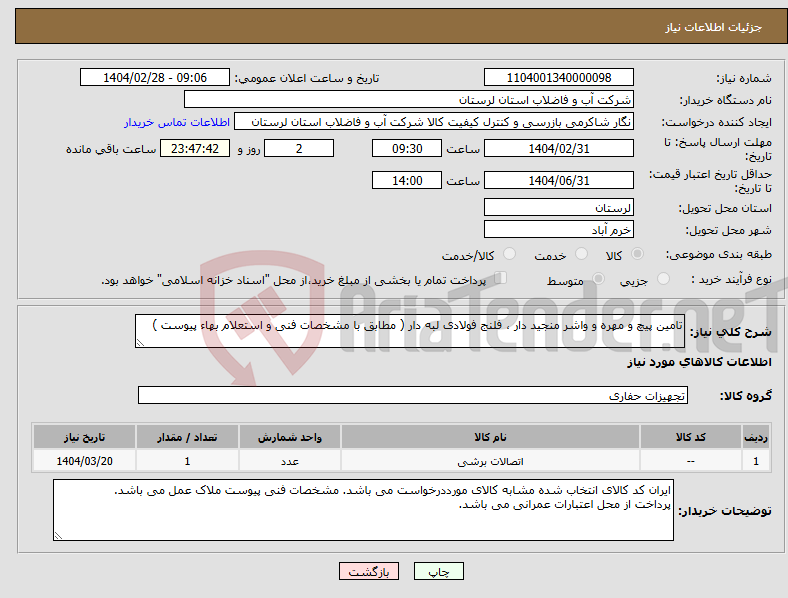The height and width of the screenshot is (598, 788).
Task: Select the جزیی purchase type radio
Action: (x=663, y=278)
